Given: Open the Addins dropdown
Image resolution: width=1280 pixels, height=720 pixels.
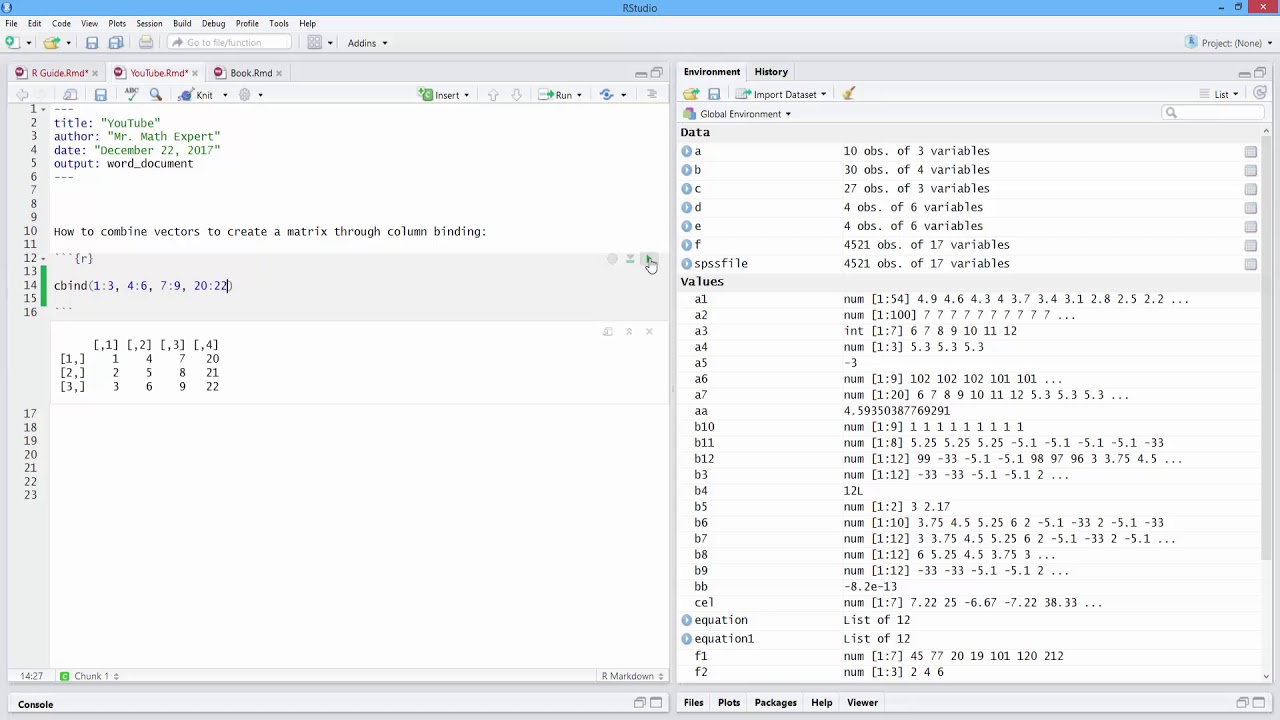Looking at the screenshot, I should pyautogui.click(x=367, y=43).
